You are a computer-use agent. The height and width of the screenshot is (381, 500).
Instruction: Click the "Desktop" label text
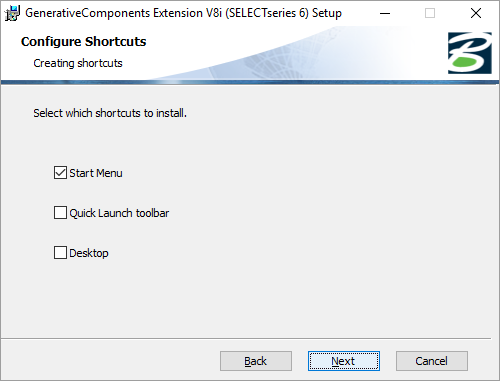(x=89, y=253)
